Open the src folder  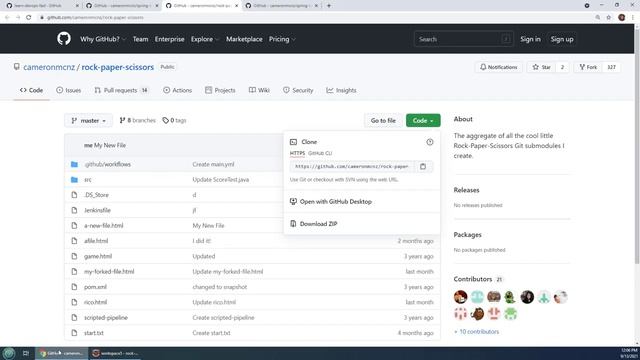(x=88, y=180)
